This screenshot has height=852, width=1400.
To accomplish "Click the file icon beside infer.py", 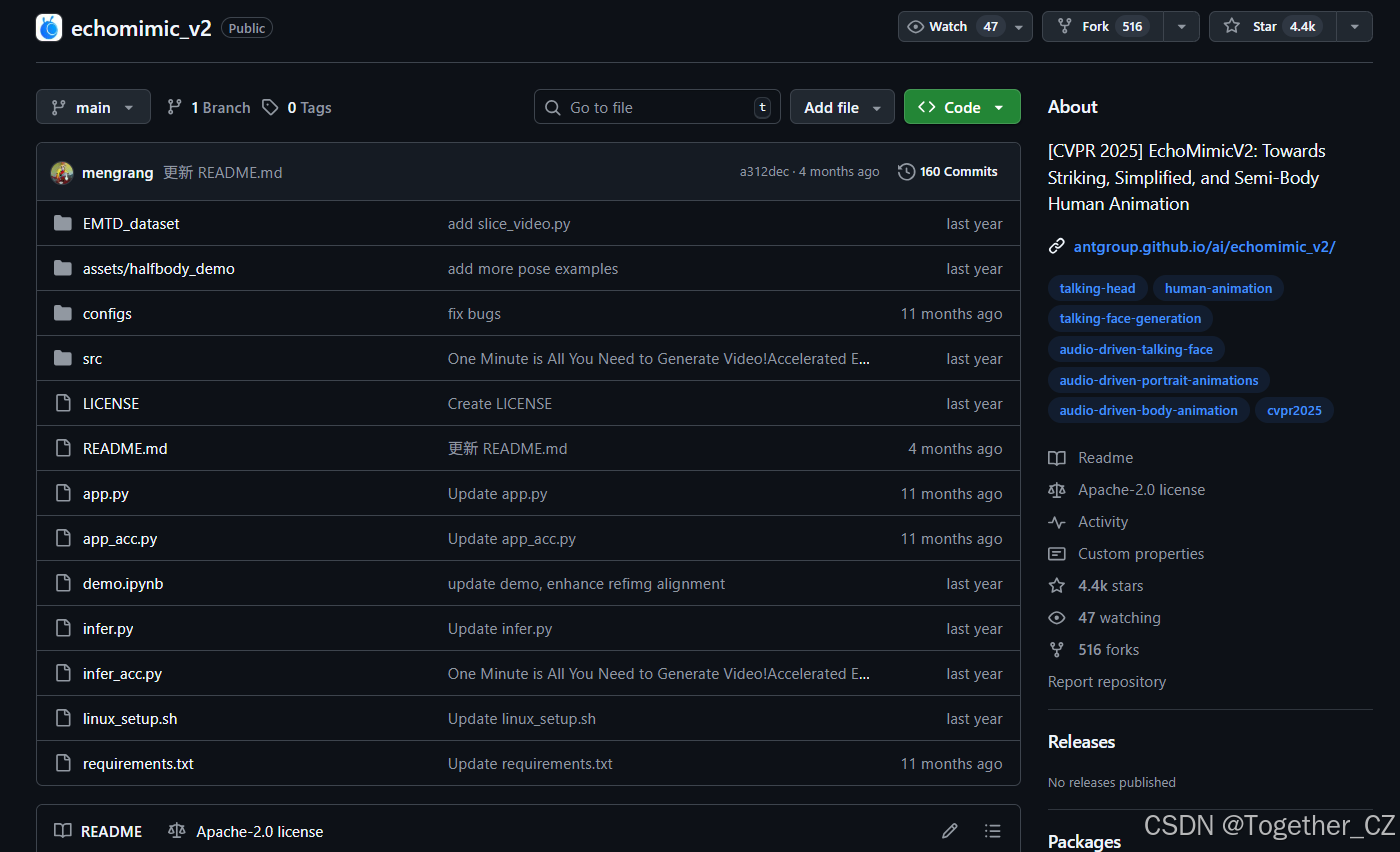I will [63, 628].
